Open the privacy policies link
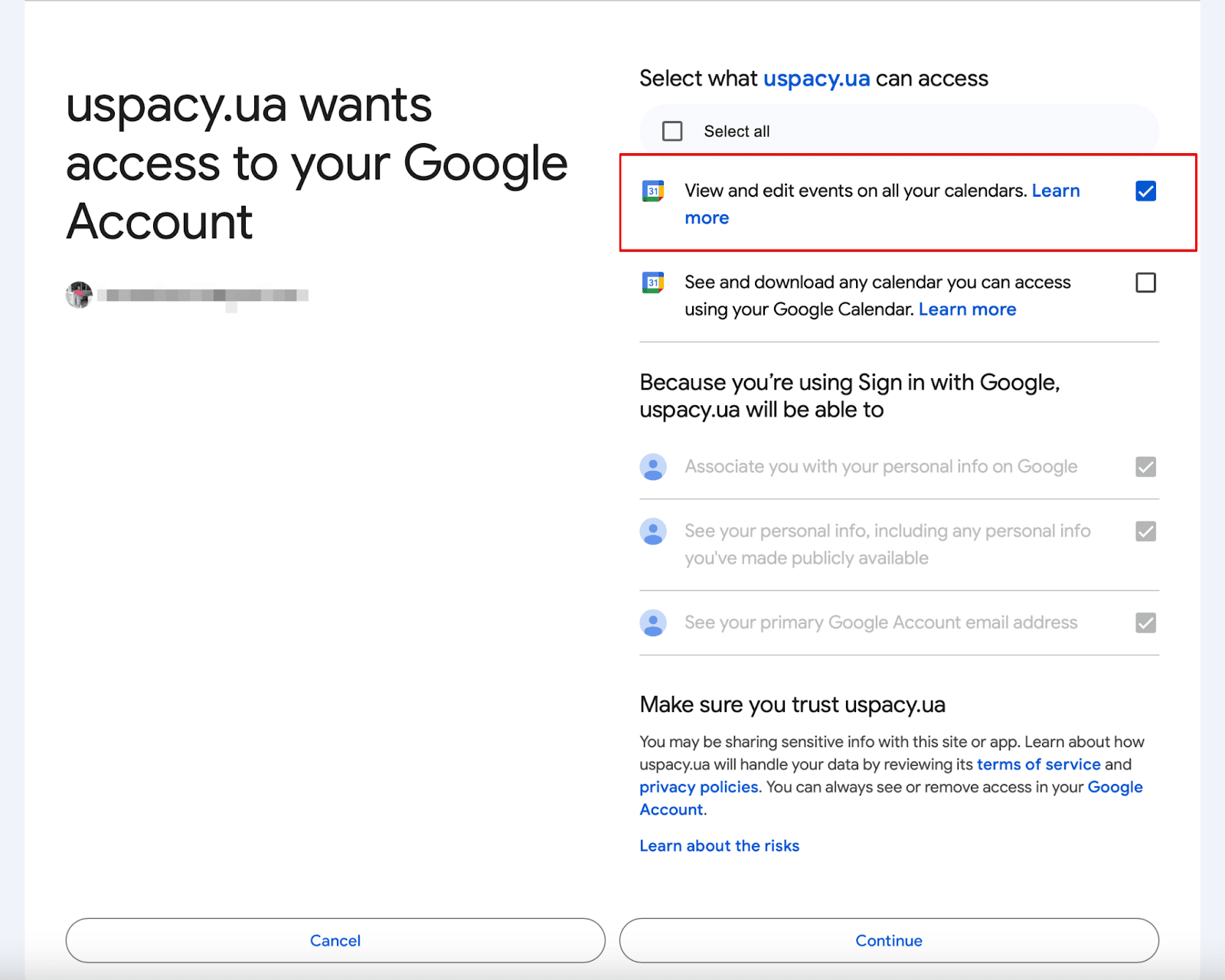 pos(698,787)
